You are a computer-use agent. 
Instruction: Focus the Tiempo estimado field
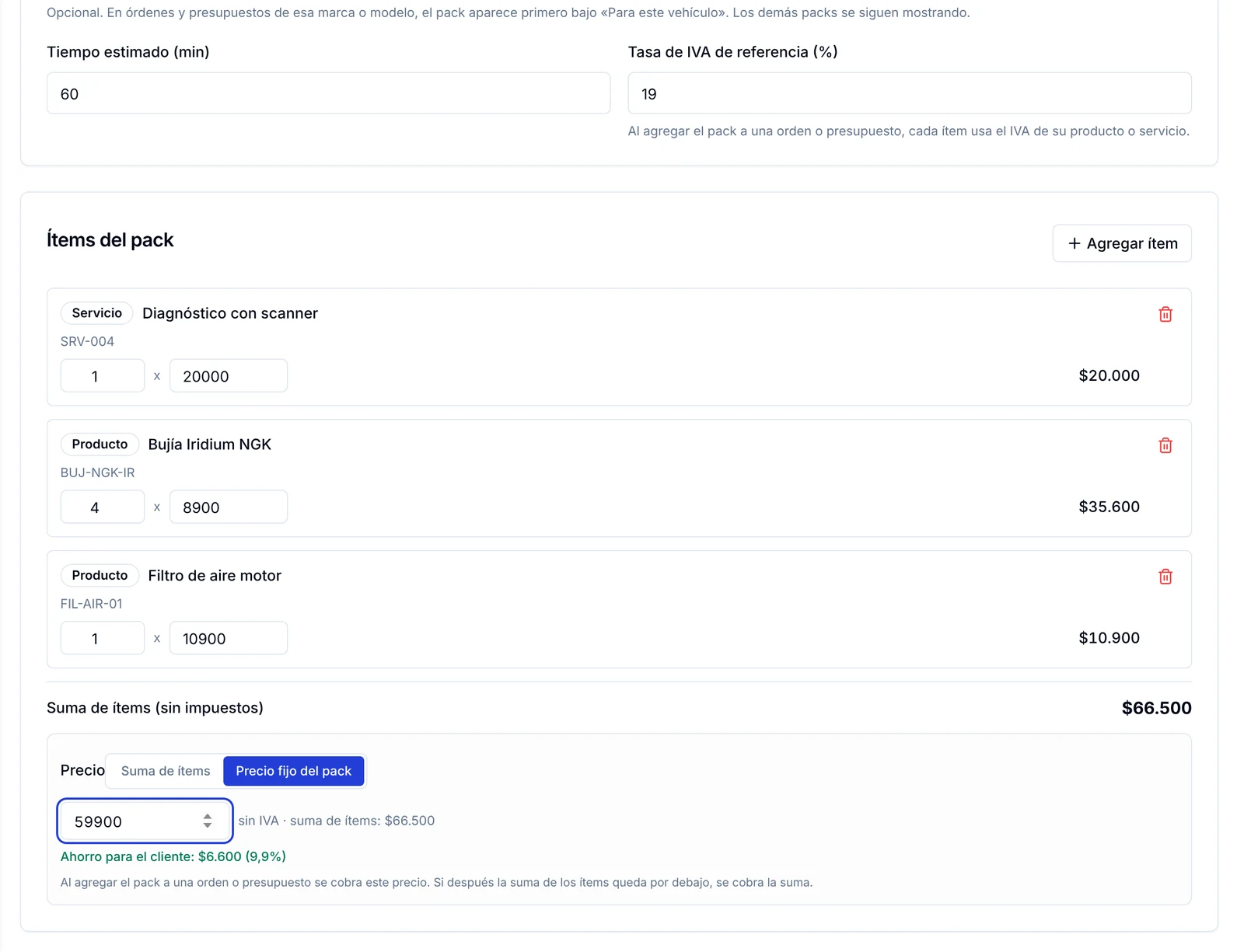click(x=328, y=93)
